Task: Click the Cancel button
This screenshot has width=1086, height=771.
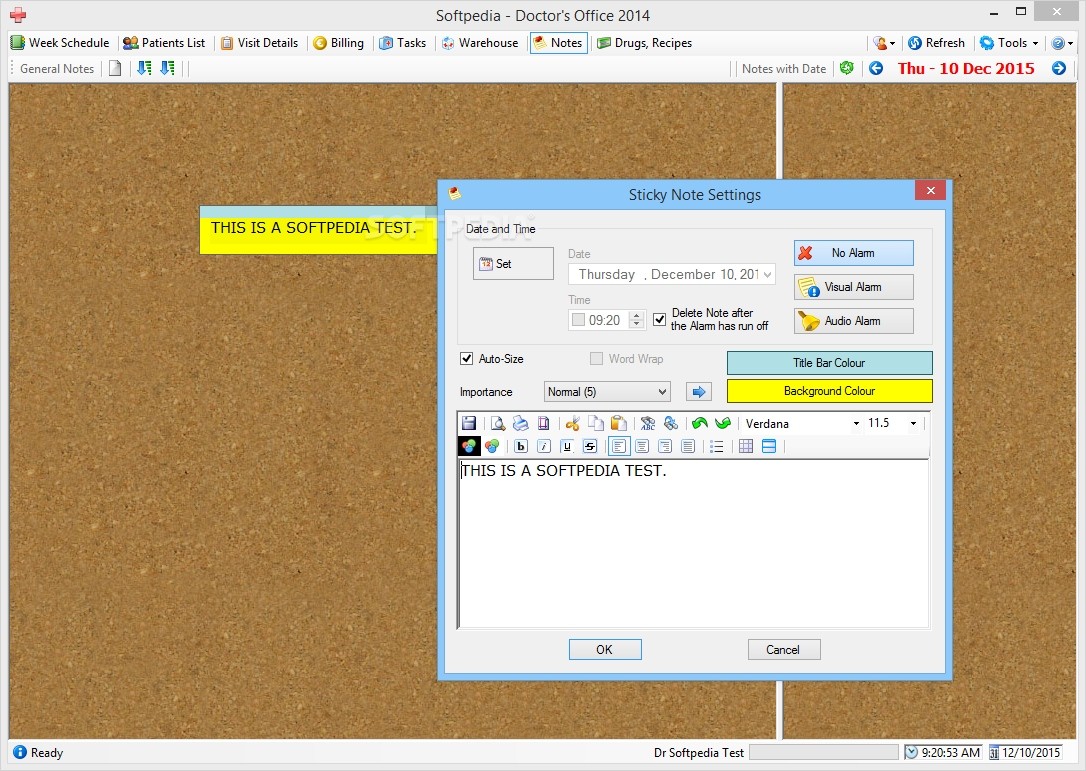Action: coord(783,649)
